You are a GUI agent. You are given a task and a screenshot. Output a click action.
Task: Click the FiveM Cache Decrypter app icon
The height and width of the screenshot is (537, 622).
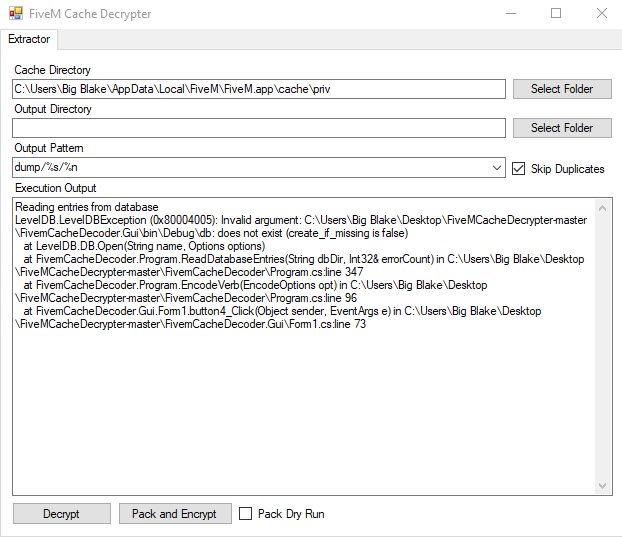16,13
